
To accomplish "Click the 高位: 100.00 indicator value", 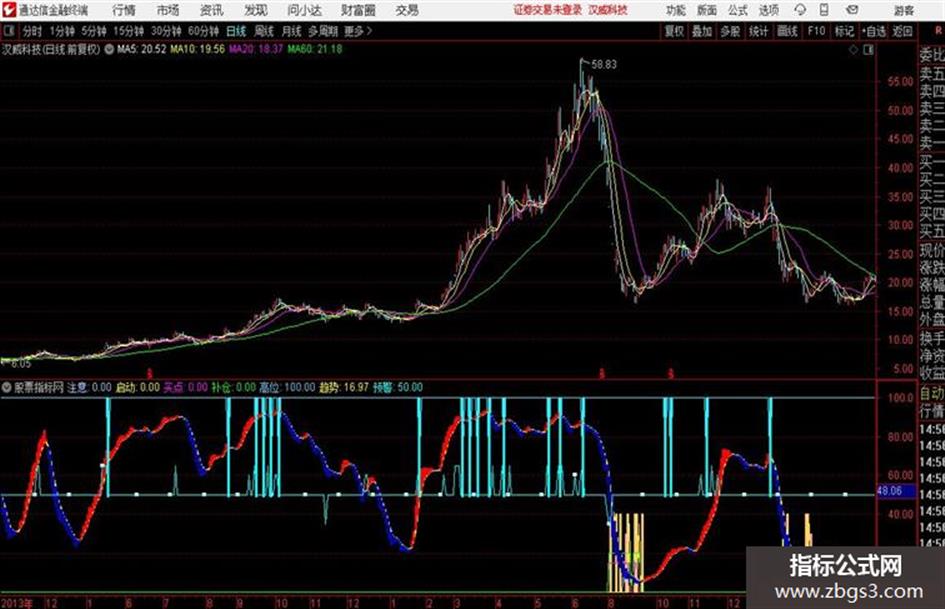I will 287,388.
